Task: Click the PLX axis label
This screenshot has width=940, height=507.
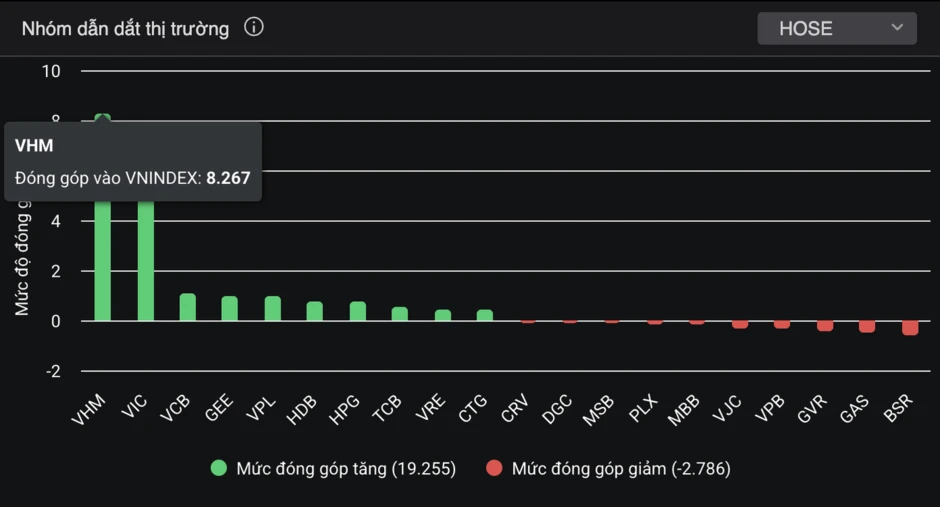Action: 643,409
